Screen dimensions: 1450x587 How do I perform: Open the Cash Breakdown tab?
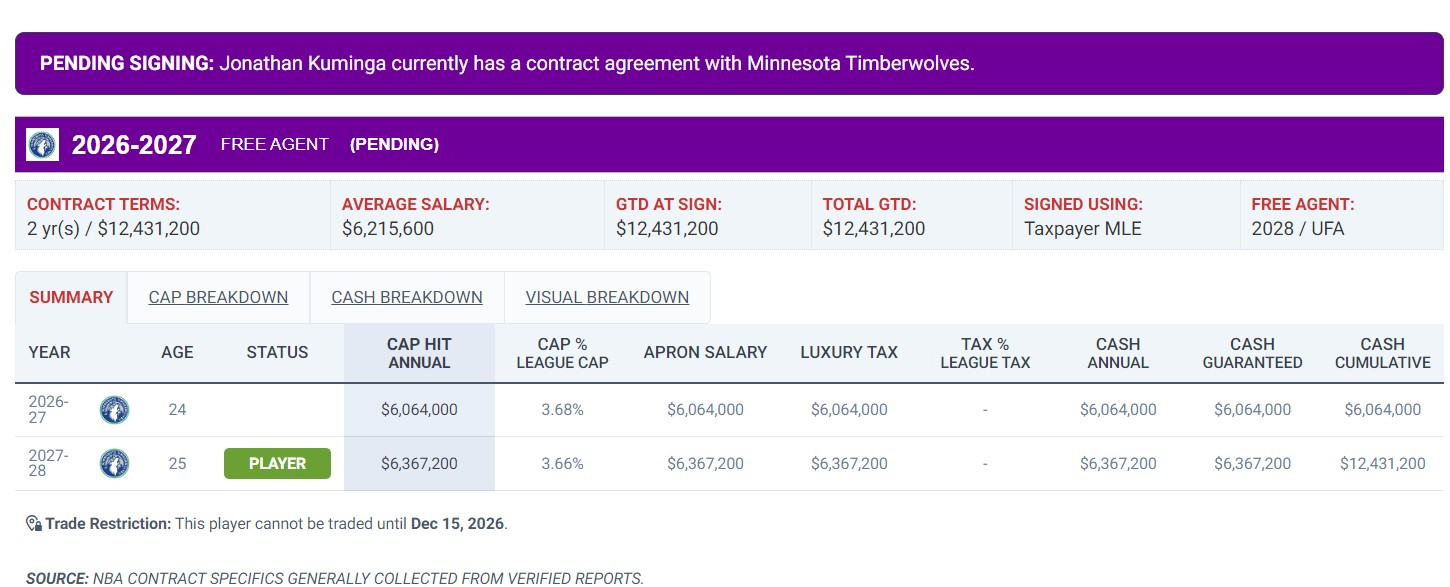tap(407, 297)
